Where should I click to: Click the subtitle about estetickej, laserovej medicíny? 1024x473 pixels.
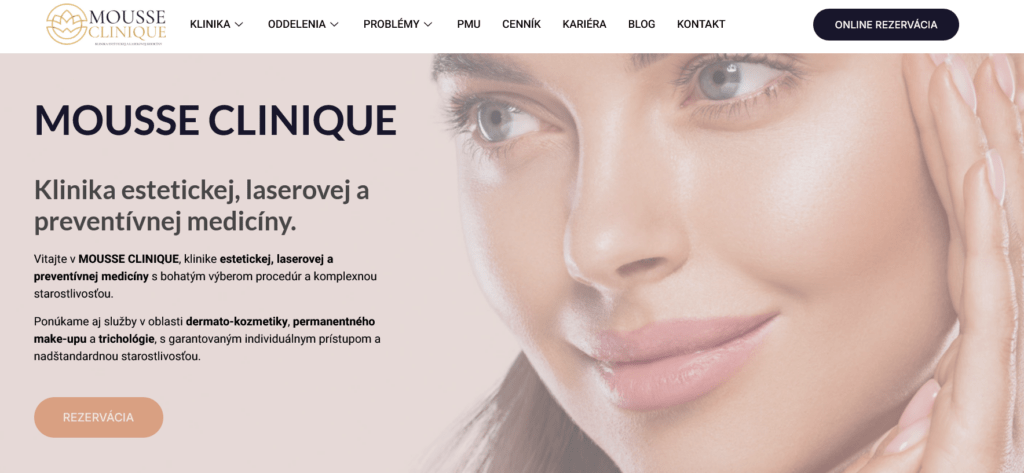[202, 206]
